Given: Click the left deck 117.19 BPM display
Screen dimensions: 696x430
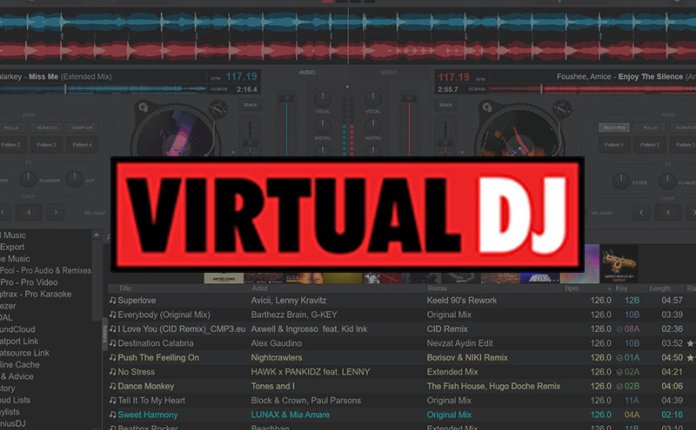Looking at the screenshot, I should [x=241, y=77].
